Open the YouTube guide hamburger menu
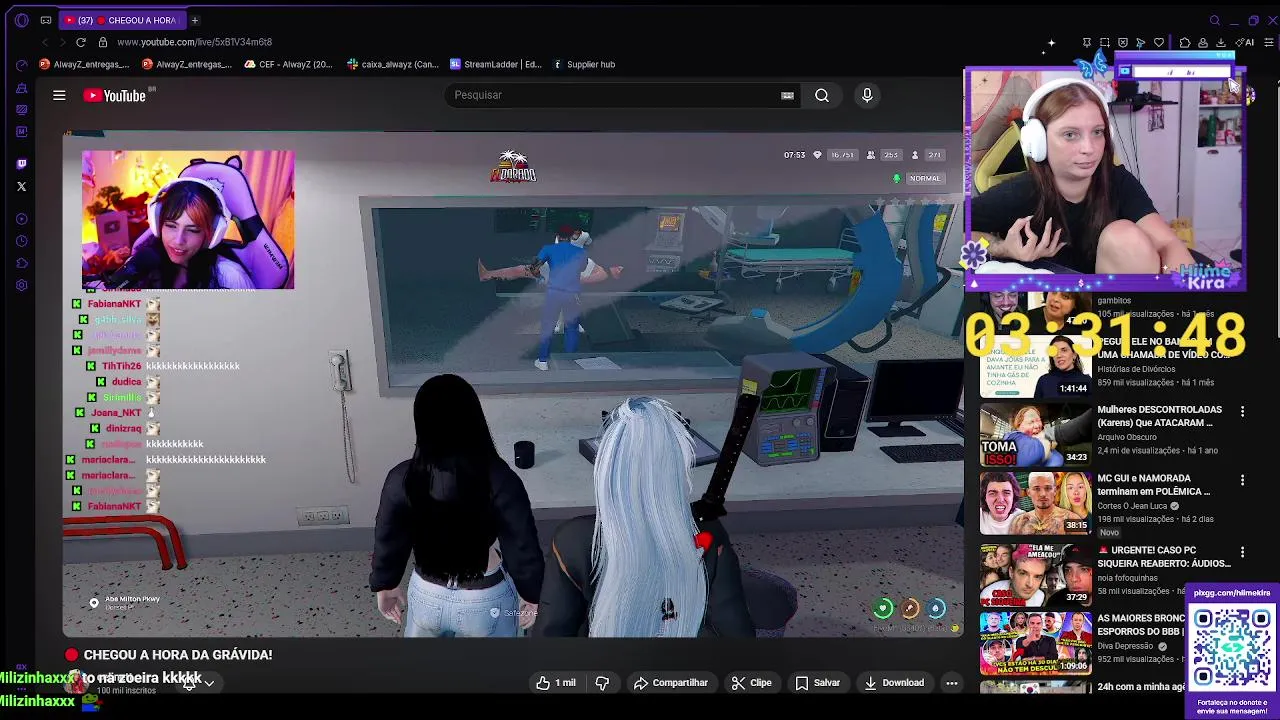The image size is (1280, 720). point(59,95)
